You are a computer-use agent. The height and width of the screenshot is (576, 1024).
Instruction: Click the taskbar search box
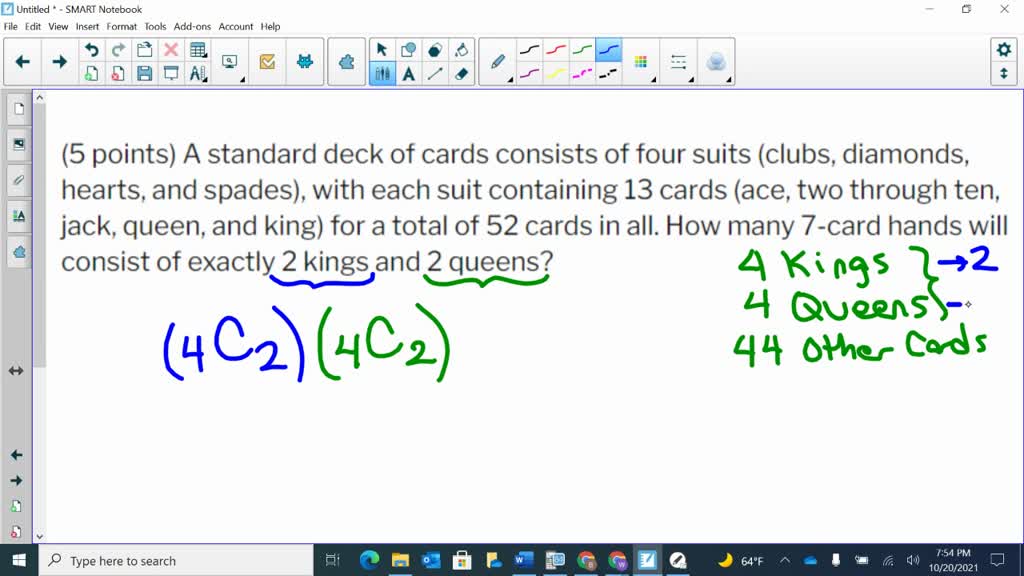tap(176, 560)
